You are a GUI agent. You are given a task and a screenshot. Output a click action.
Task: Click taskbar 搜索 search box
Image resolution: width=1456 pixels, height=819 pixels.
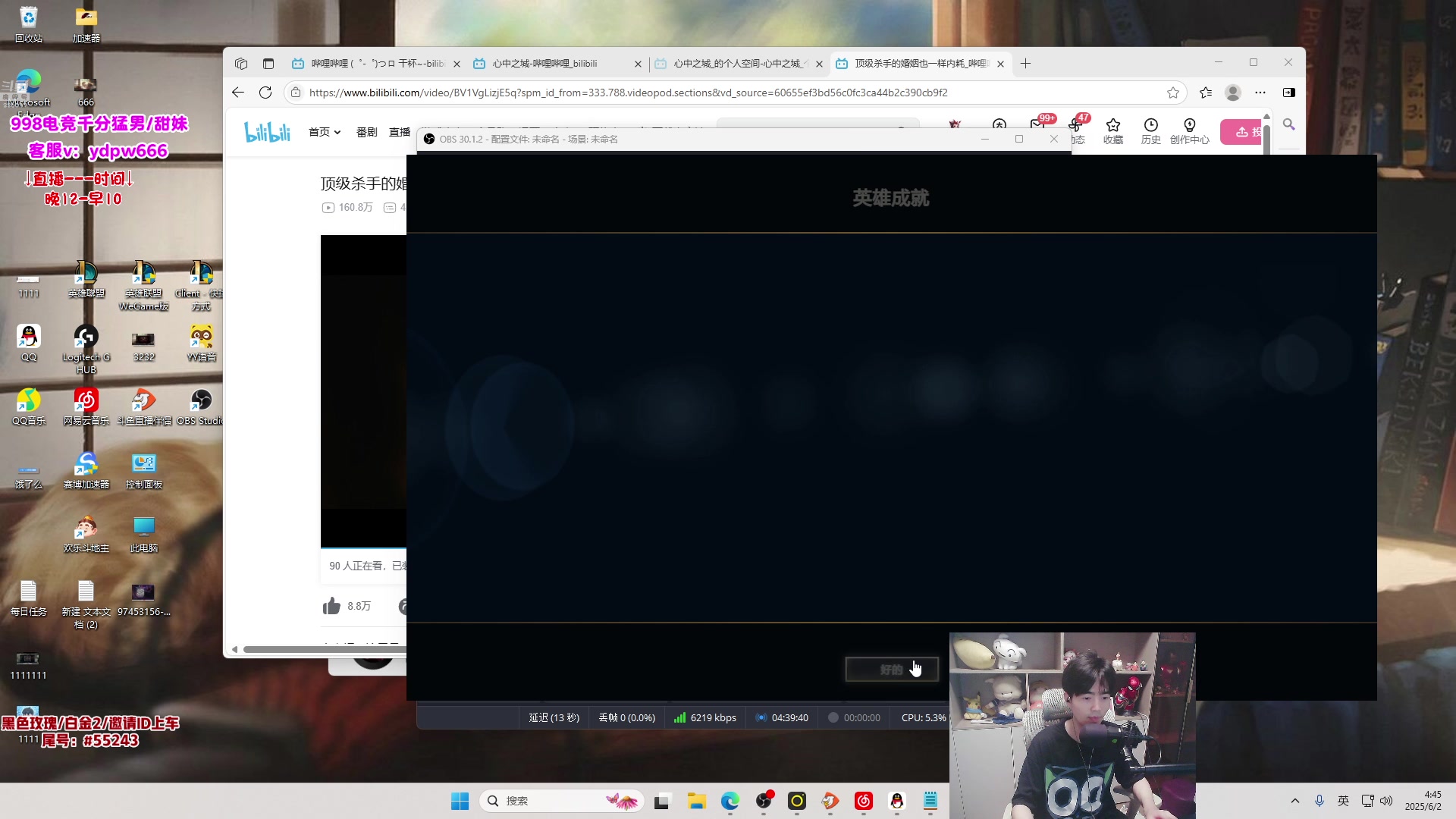(561, 801)
